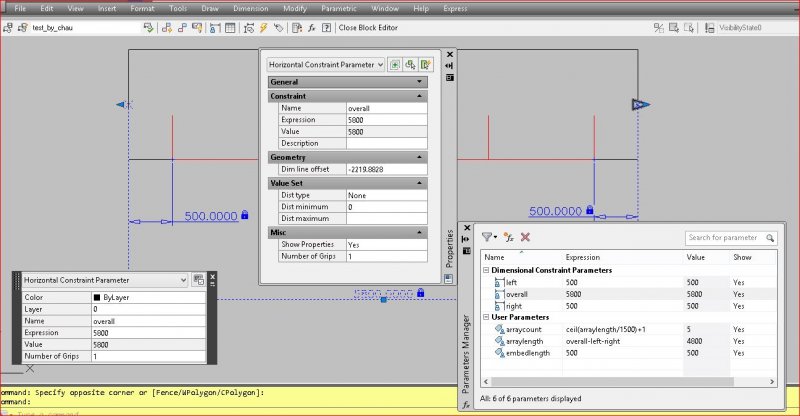Click the lock icon beside left 500.0000 dimension
The height and width of the screenshot is (416, 800).
245,215
